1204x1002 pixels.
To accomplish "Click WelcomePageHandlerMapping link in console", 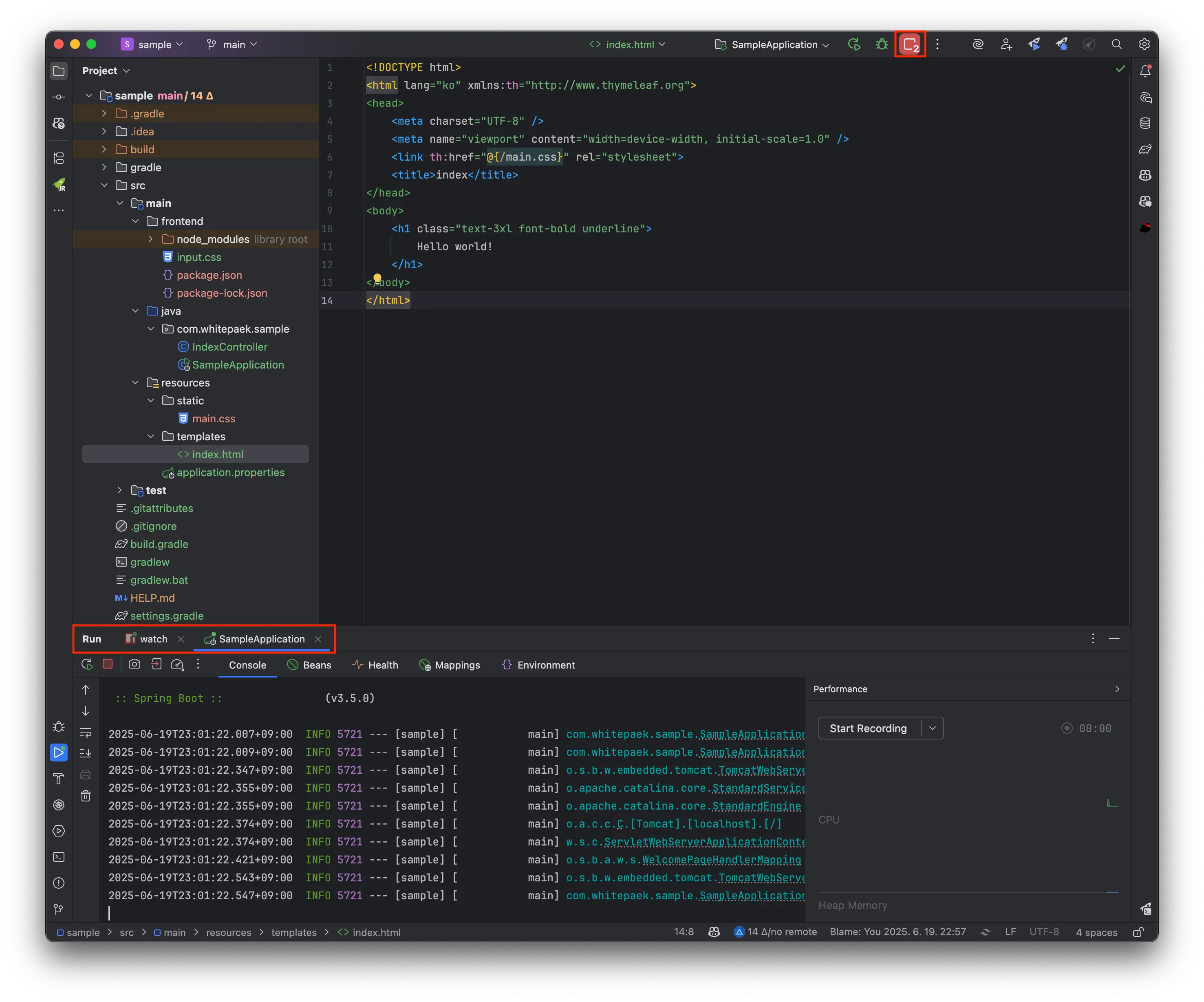I will click(722, 859).
